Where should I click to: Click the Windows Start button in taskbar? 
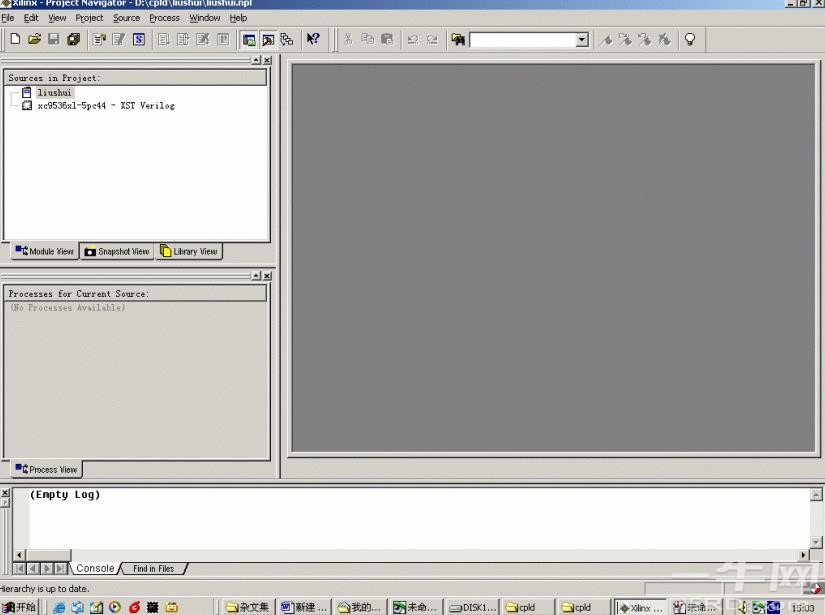tap(20, 607)
